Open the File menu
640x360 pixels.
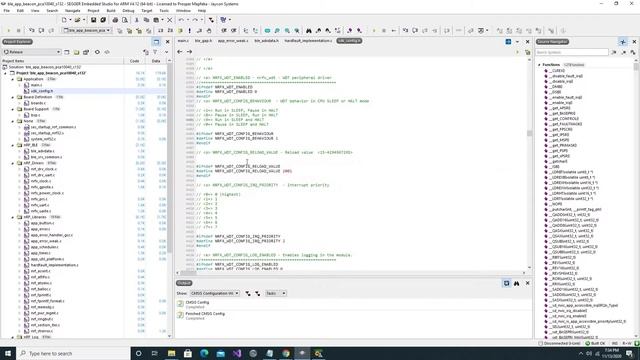[x=7, y=11]
